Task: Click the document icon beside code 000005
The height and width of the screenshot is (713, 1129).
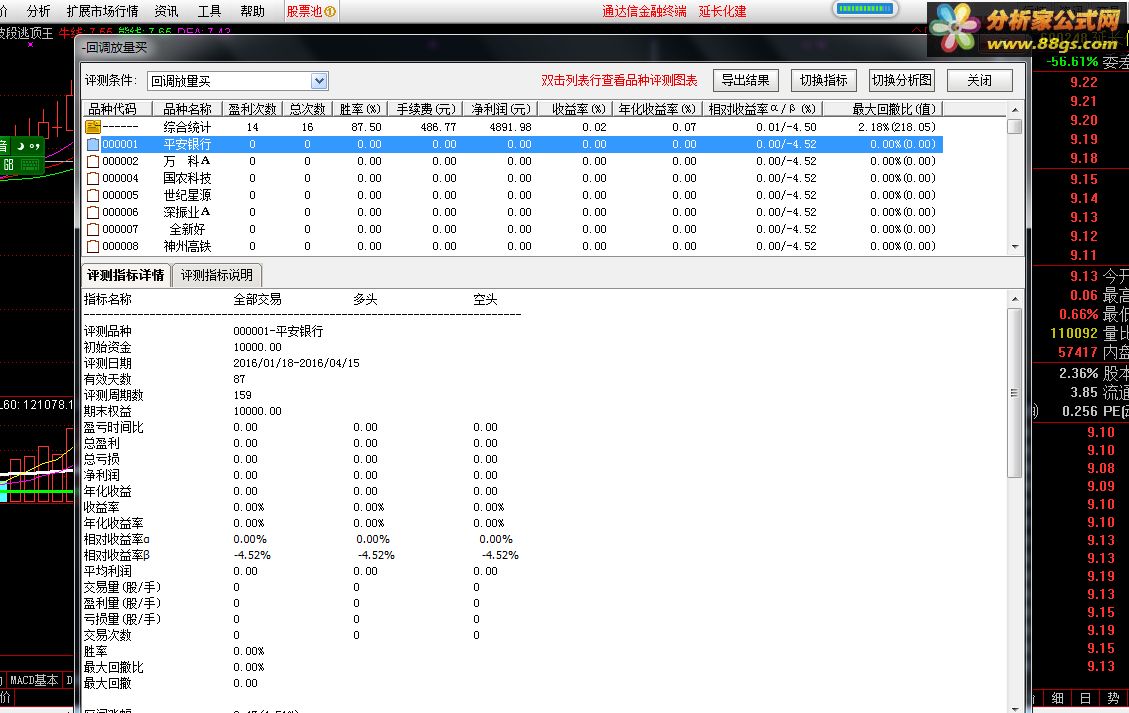Action: 93,195
